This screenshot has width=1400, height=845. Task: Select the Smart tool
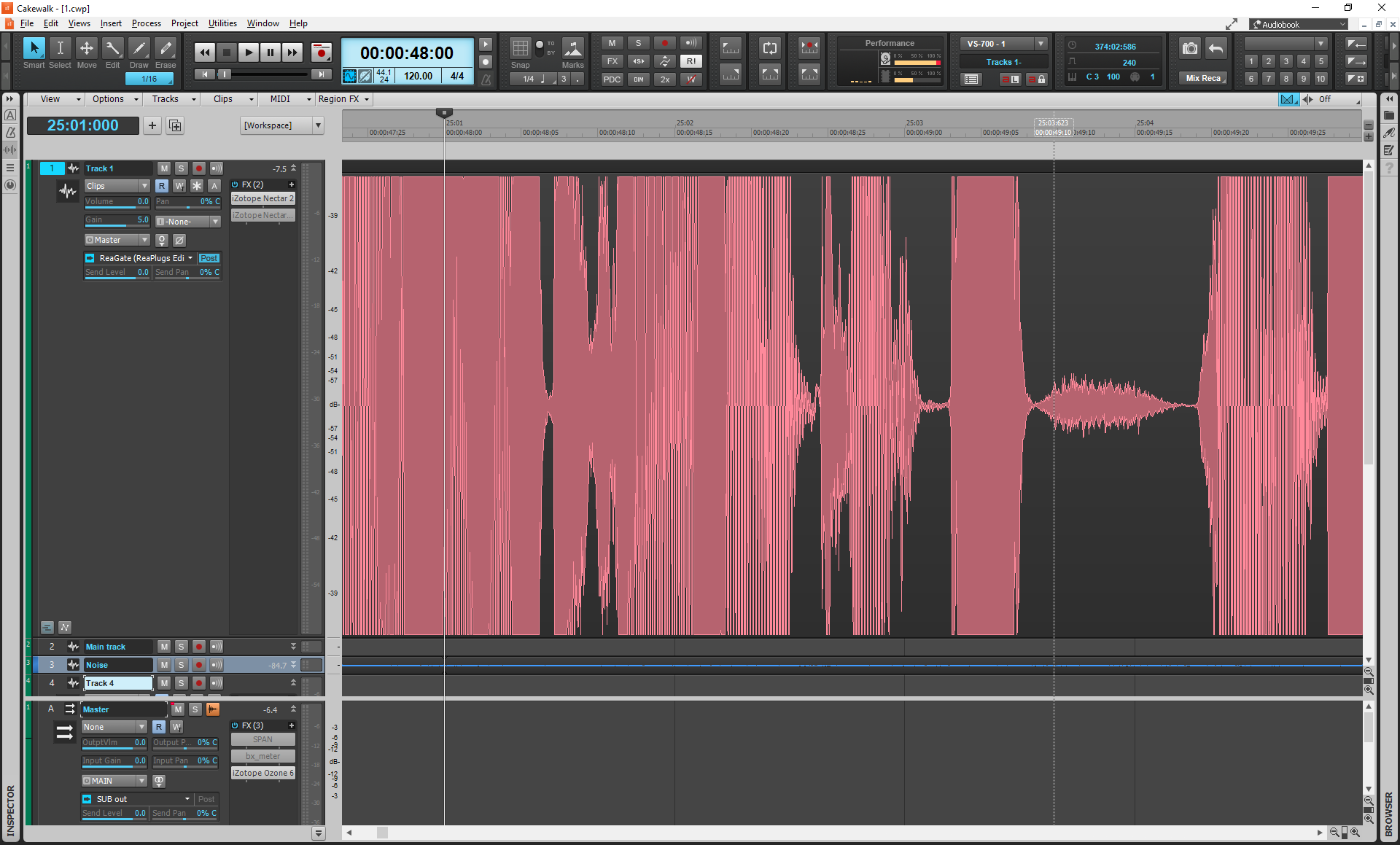pyautogui.click(x=34, y=49)
